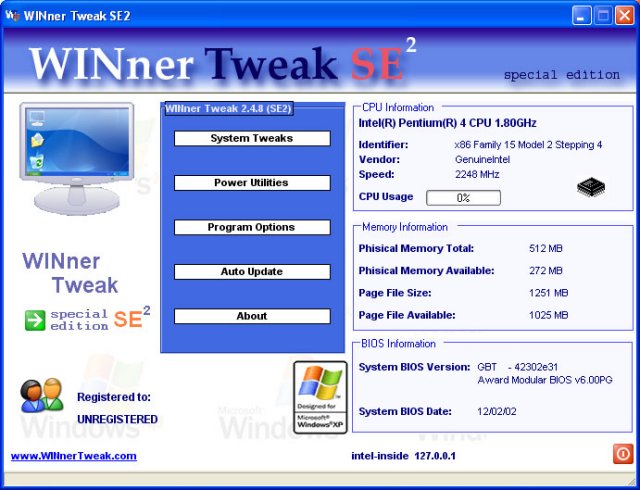Open the About section
Image resolution: width=640 pixels, height=490 pixels.
pos(252,316)
